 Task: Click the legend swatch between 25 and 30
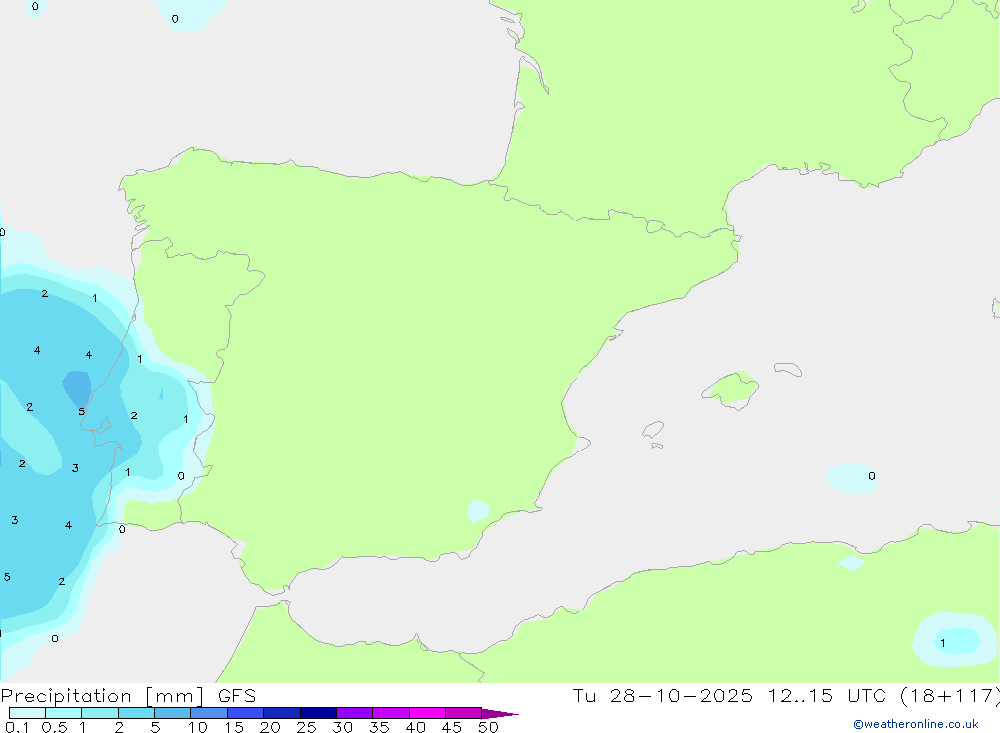tap(318, 713)
